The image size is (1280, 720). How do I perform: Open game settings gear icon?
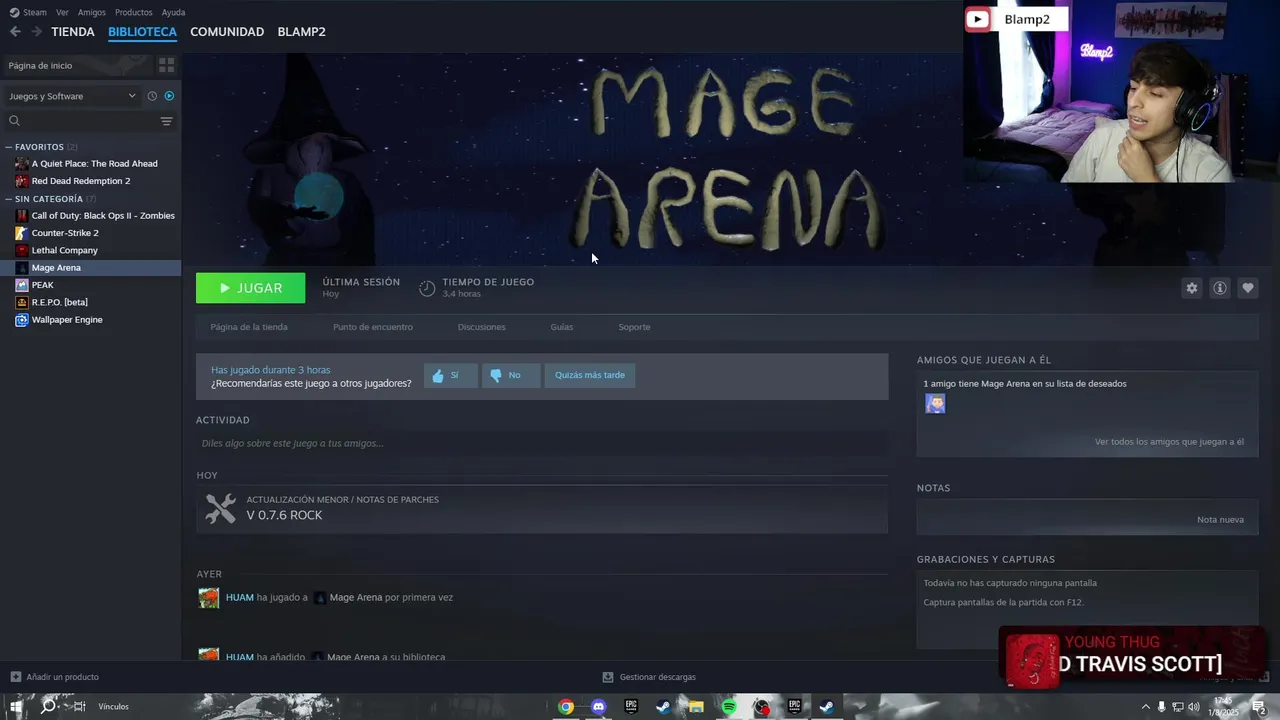click(x=1192, y=288)
